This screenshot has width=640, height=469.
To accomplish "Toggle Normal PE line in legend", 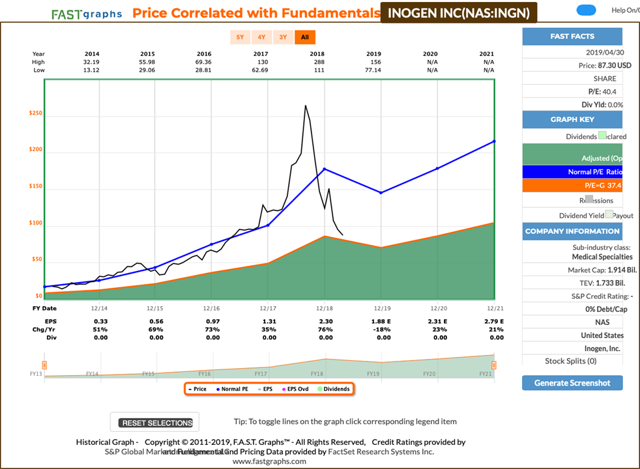I will tap(232, 389).
